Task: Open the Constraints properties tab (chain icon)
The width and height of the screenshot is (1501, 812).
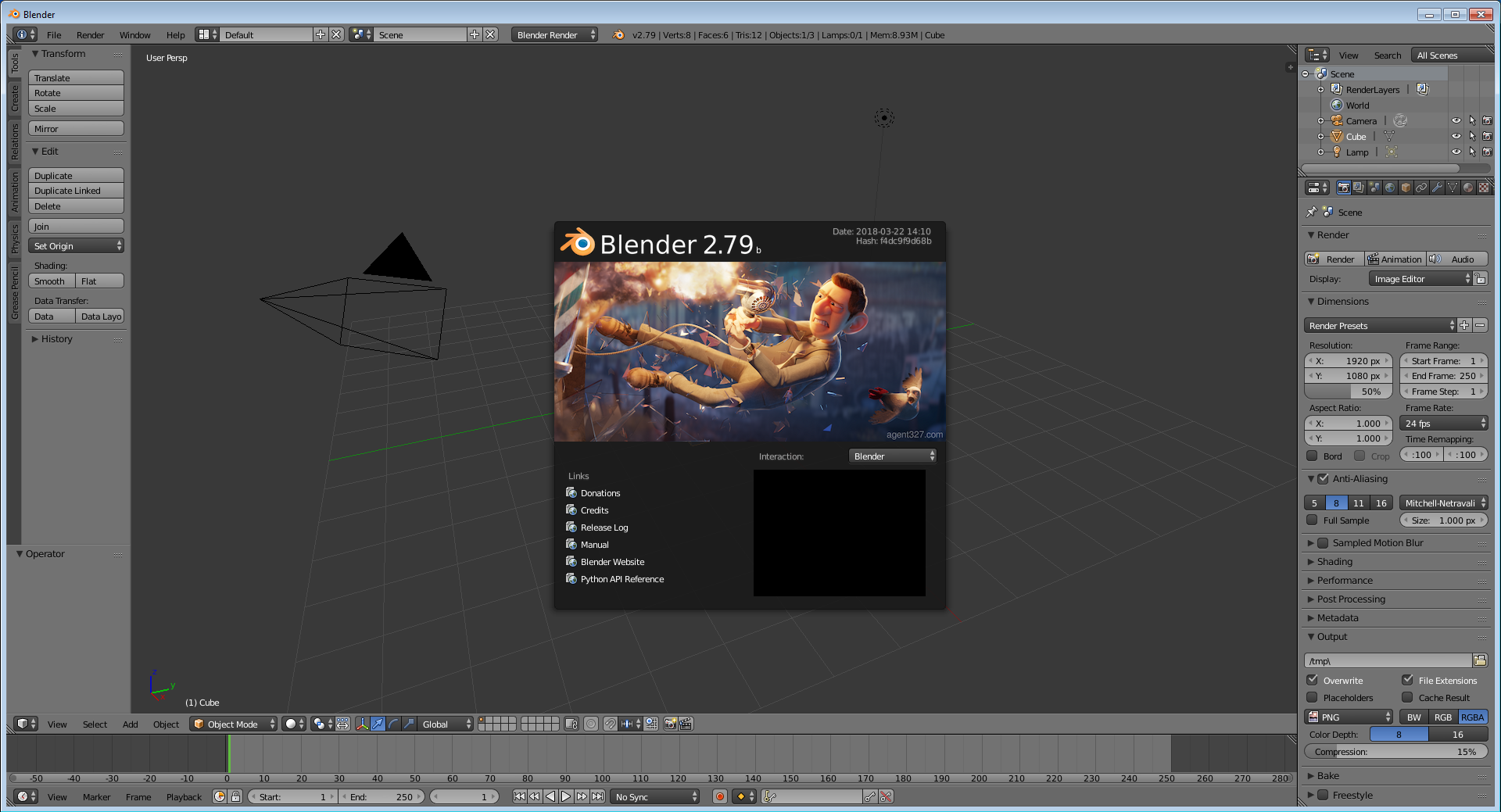Action: coord(1421,188)
